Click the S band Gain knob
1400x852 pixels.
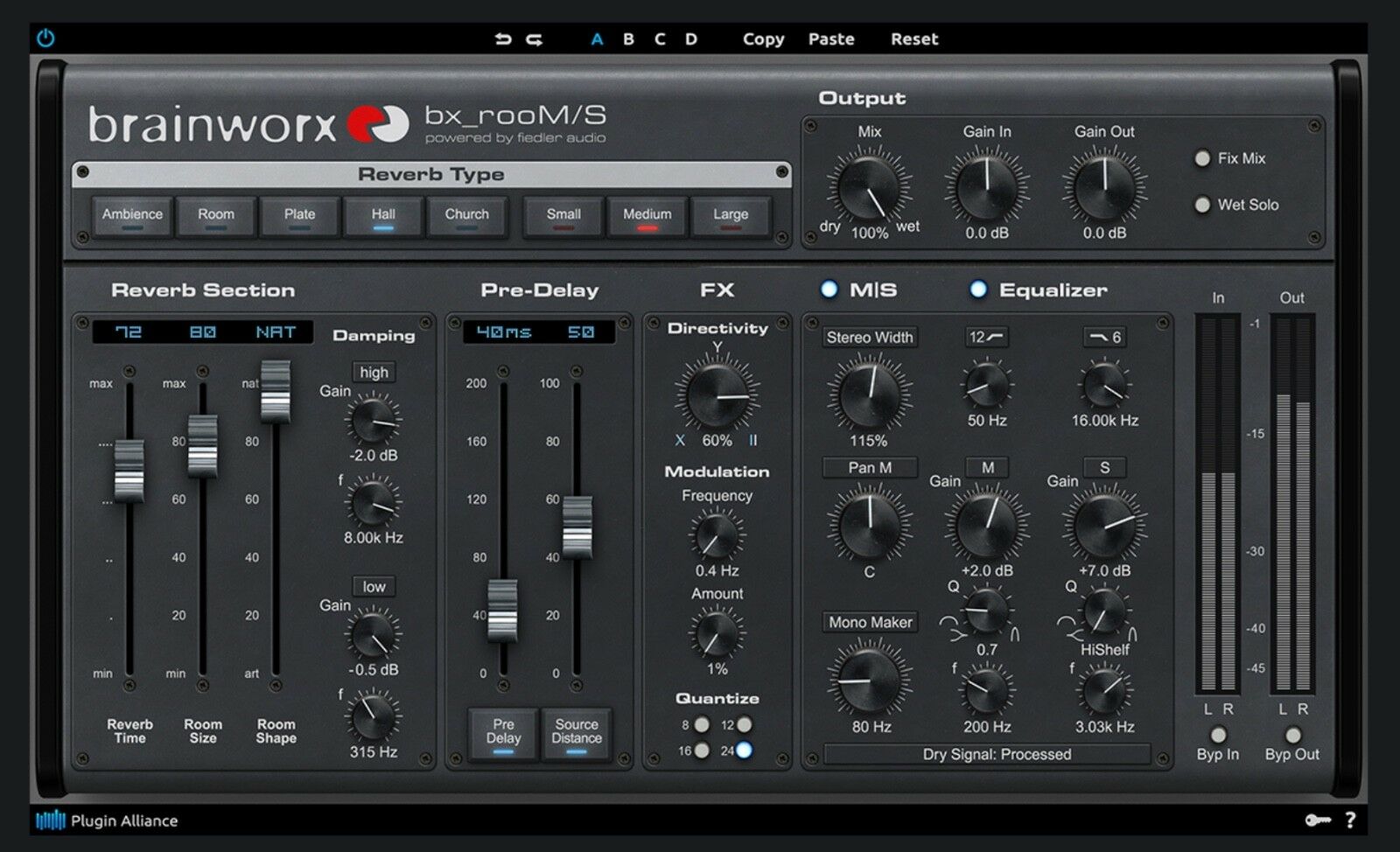[1104, 527]
